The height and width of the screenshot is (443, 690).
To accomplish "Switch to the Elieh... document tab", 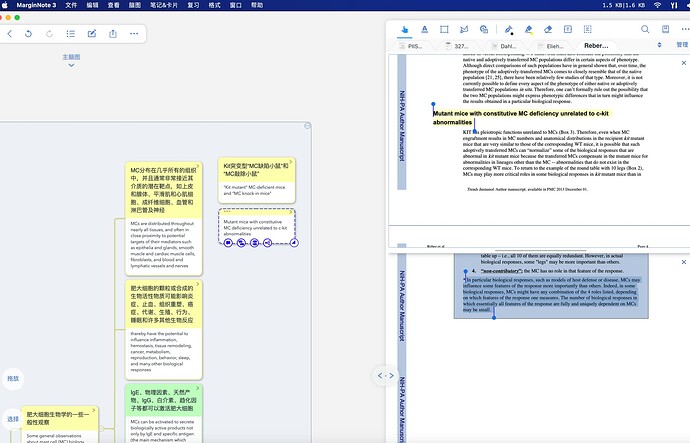I will (550, 46).
